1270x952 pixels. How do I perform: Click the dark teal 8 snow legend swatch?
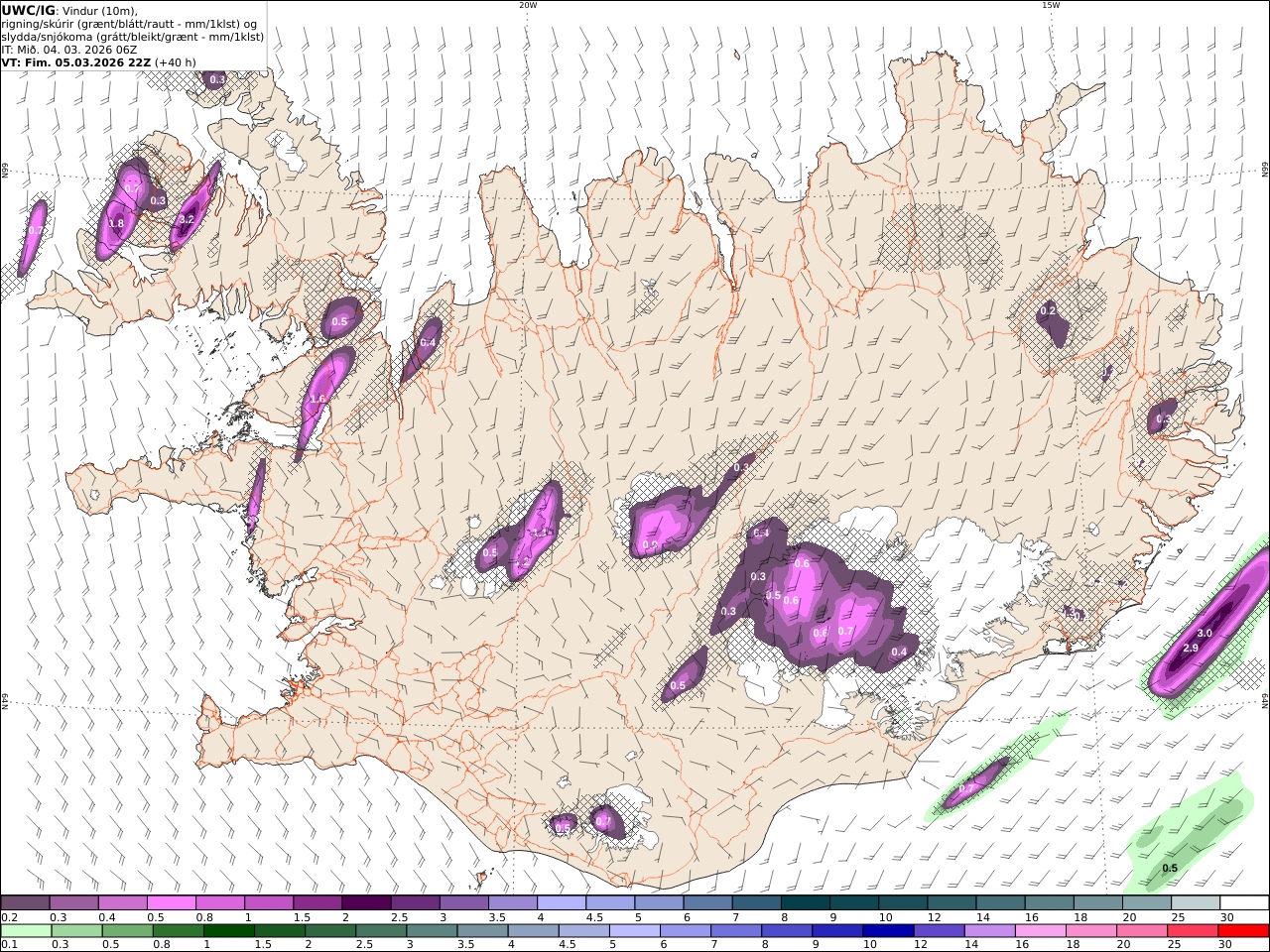[805, 902]
